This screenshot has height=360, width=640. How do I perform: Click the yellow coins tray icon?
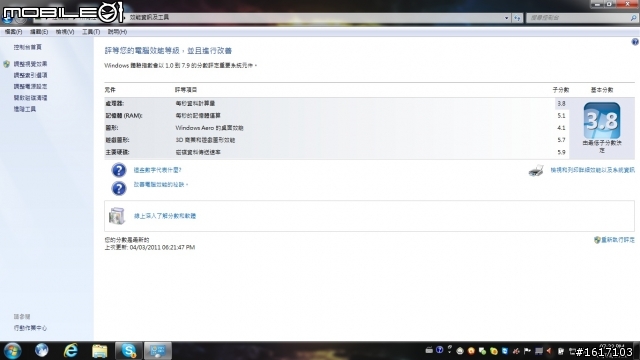[494, 351]
